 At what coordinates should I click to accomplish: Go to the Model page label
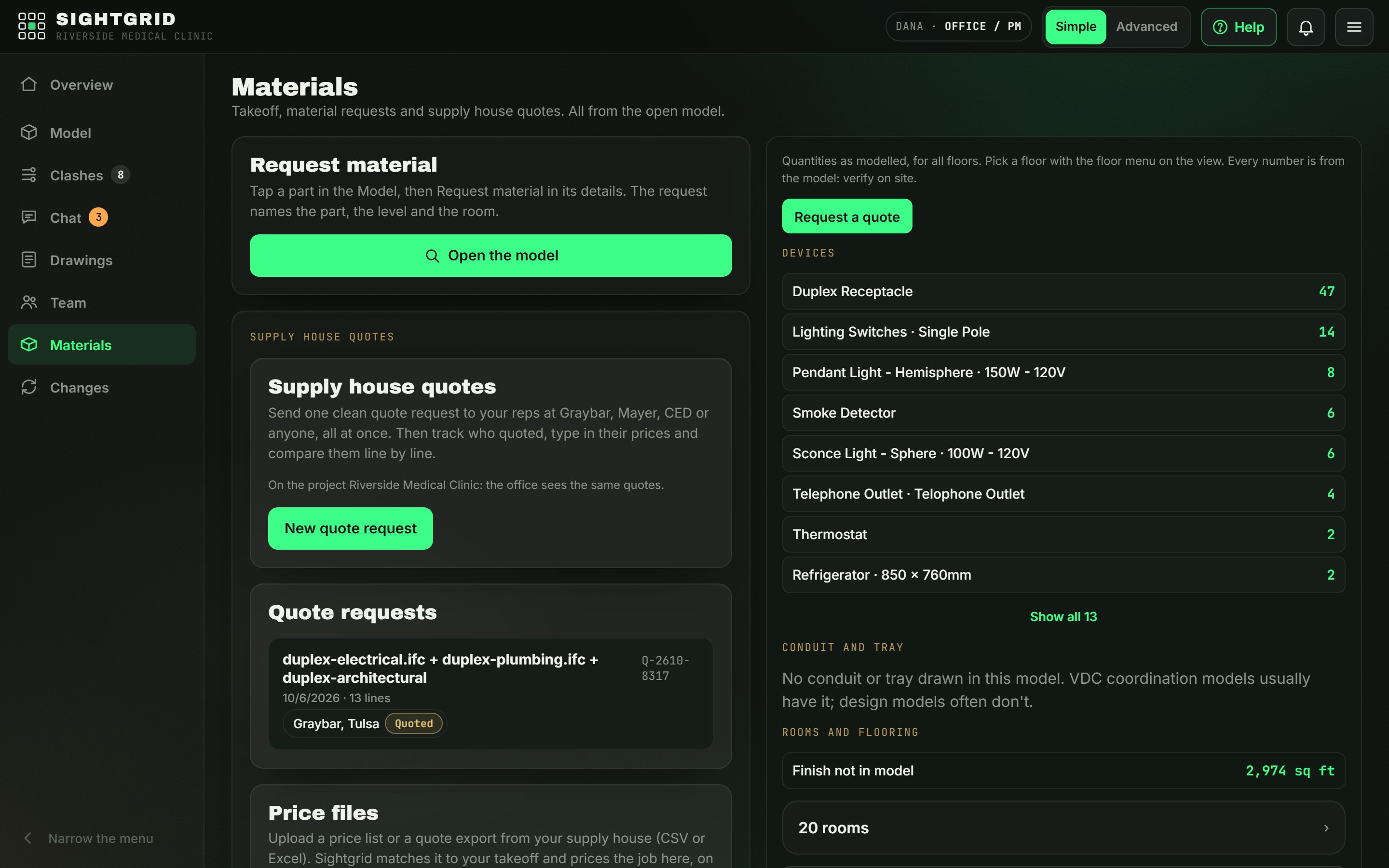click(x=70, y=133)
